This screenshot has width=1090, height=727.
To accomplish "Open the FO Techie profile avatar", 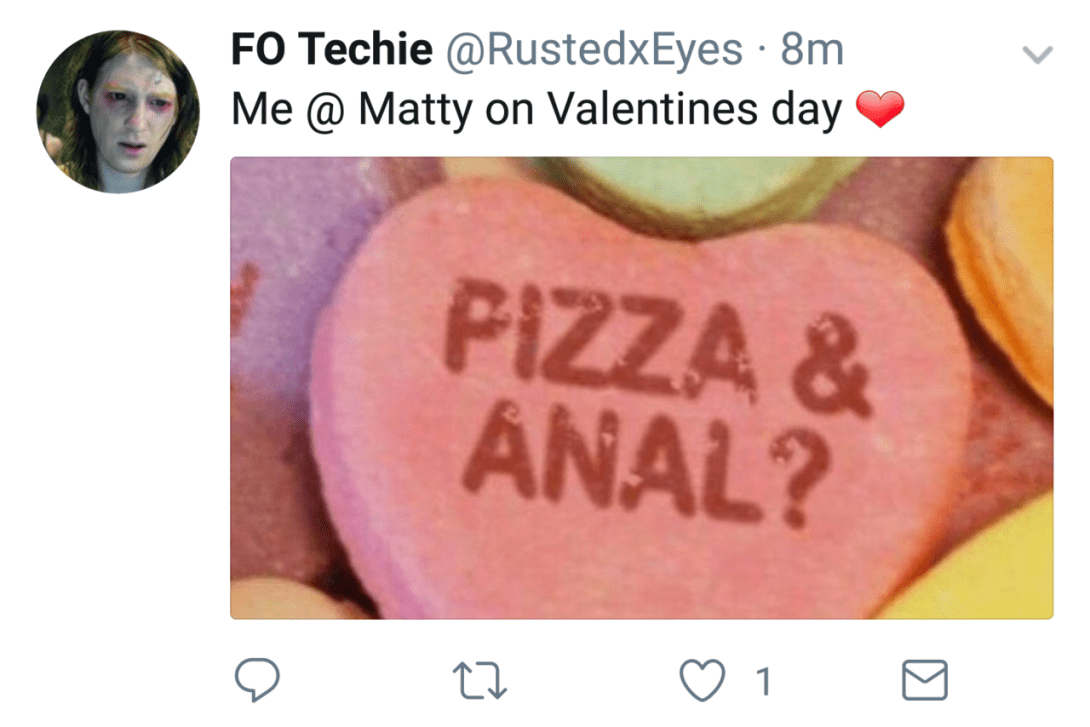I will click(118, 111).
